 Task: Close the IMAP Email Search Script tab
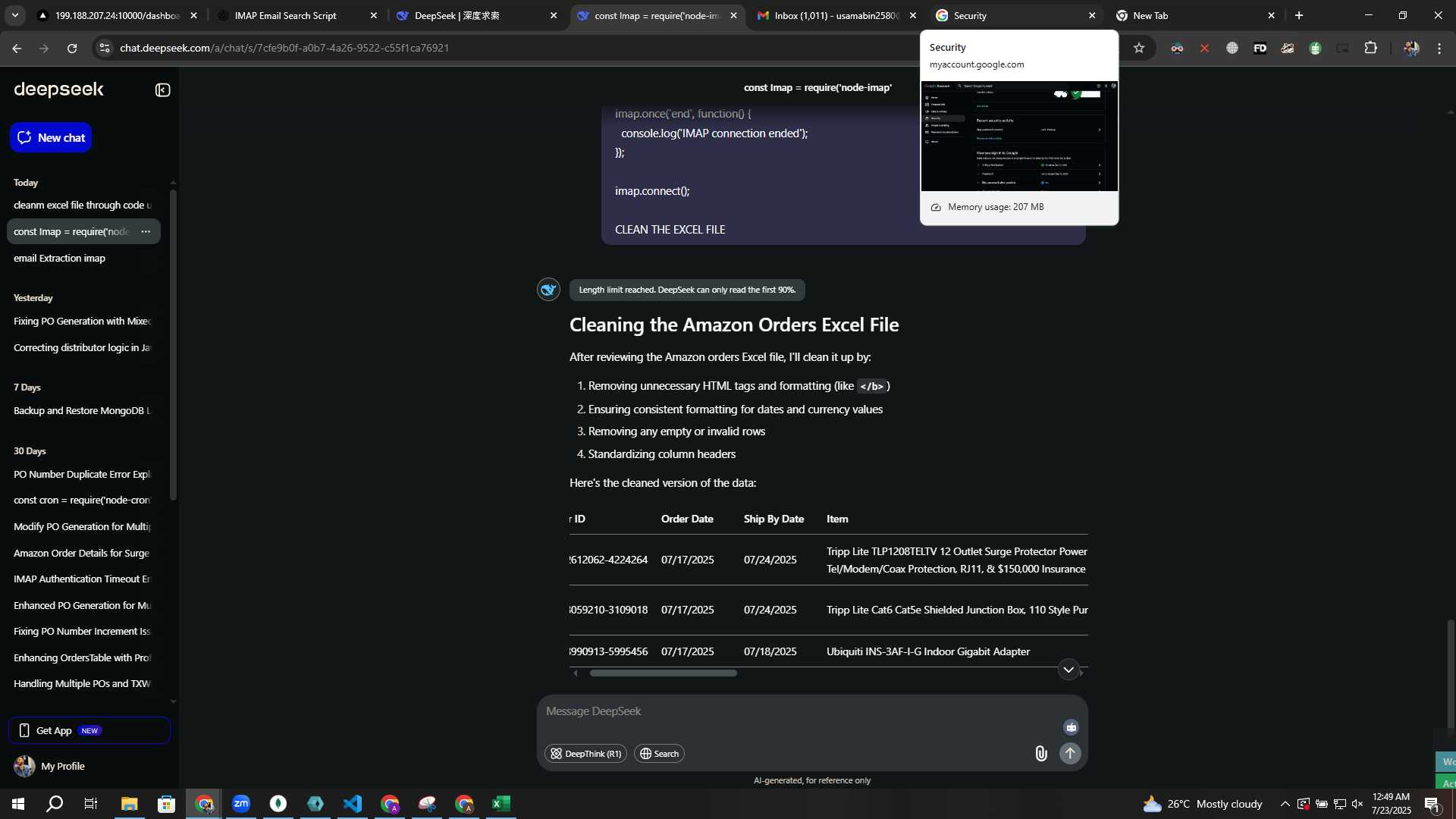tap(373, 15)
